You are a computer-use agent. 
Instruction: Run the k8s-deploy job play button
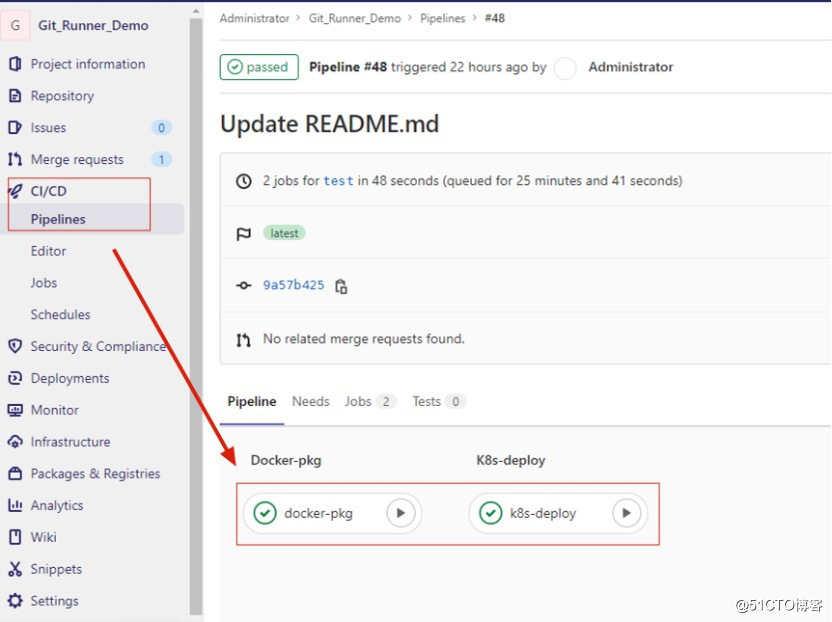coord(627,513)
